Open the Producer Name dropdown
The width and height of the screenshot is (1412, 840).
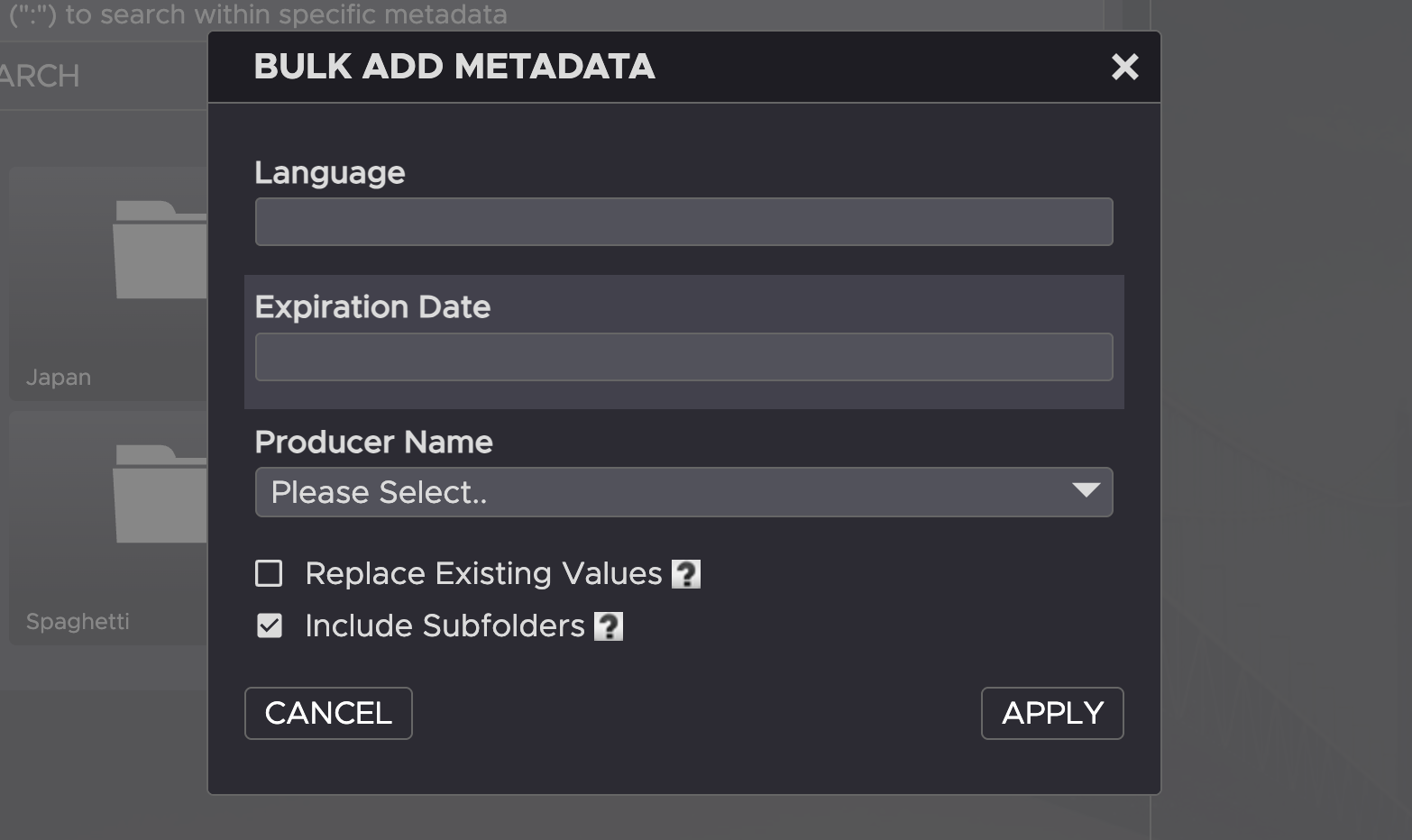(x=667, y=492)
